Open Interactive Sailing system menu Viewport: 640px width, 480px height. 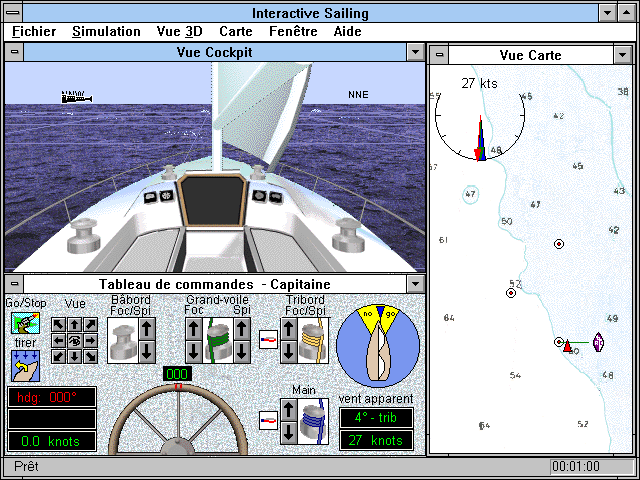(13, 13)
